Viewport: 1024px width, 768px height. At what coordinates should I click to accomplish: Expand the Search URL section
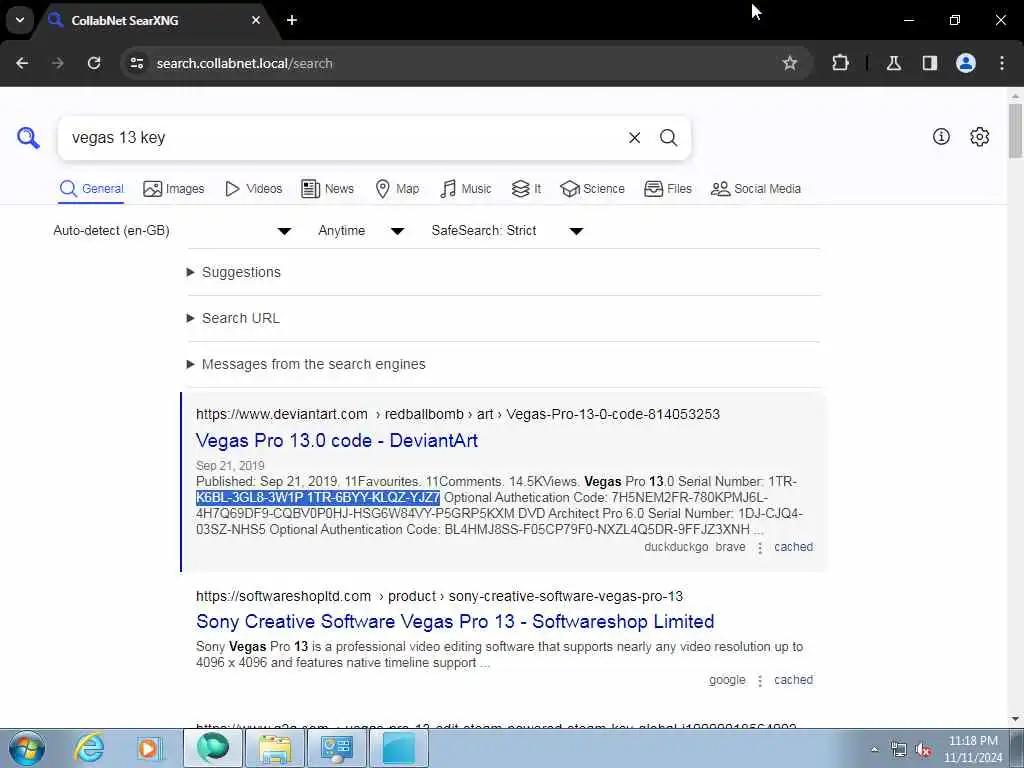(x=233, y=318)
